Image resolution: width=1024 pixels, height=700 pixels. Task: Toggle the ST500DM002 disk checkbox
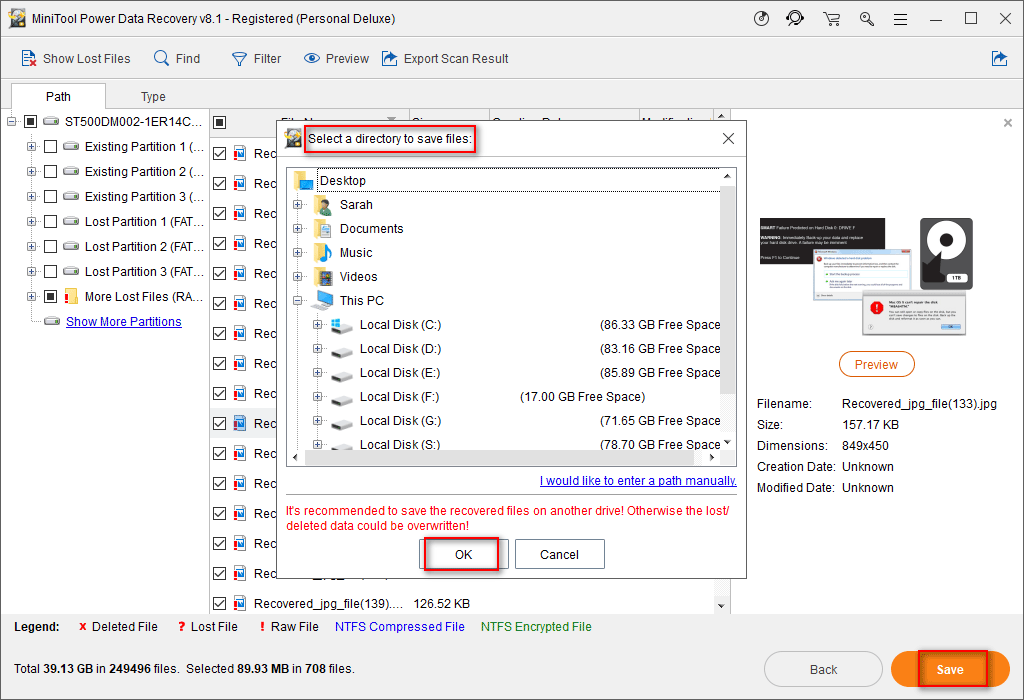pos(30,121)
